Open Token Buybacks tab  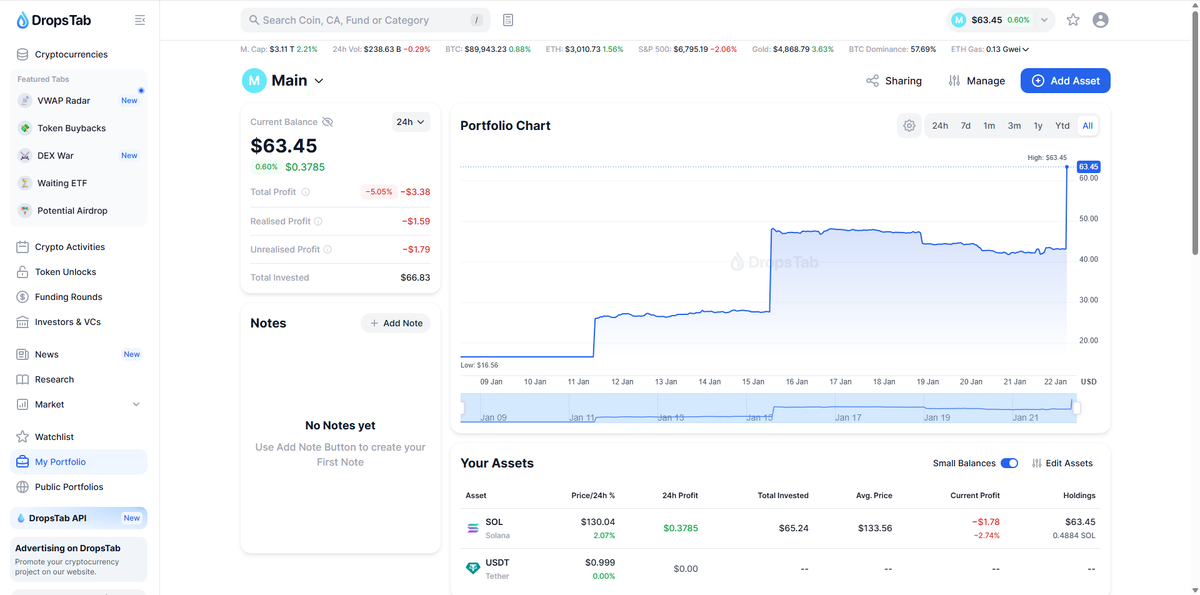79,128
